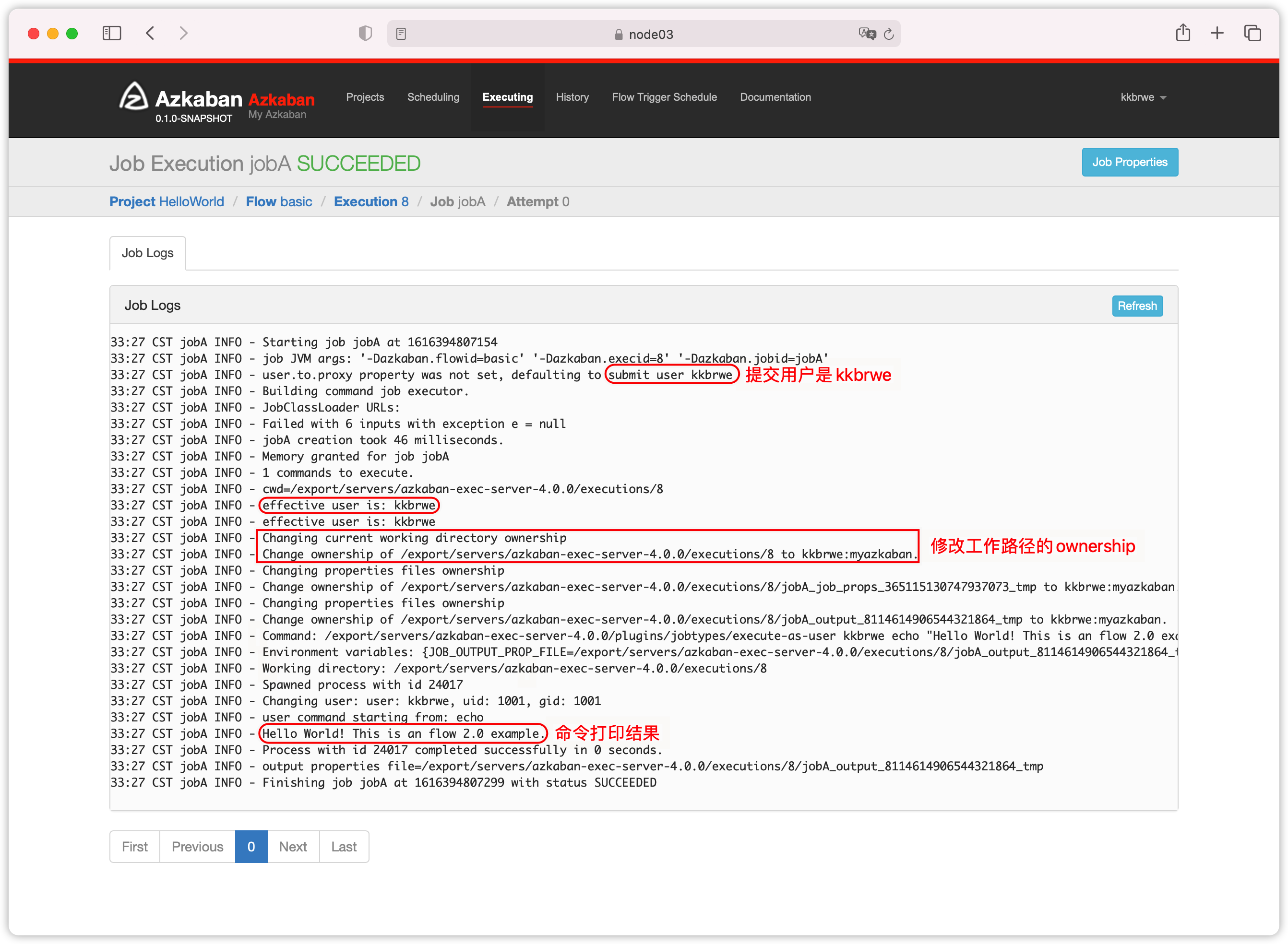
Task: Open the Scheduling menu
Action: 433,97
